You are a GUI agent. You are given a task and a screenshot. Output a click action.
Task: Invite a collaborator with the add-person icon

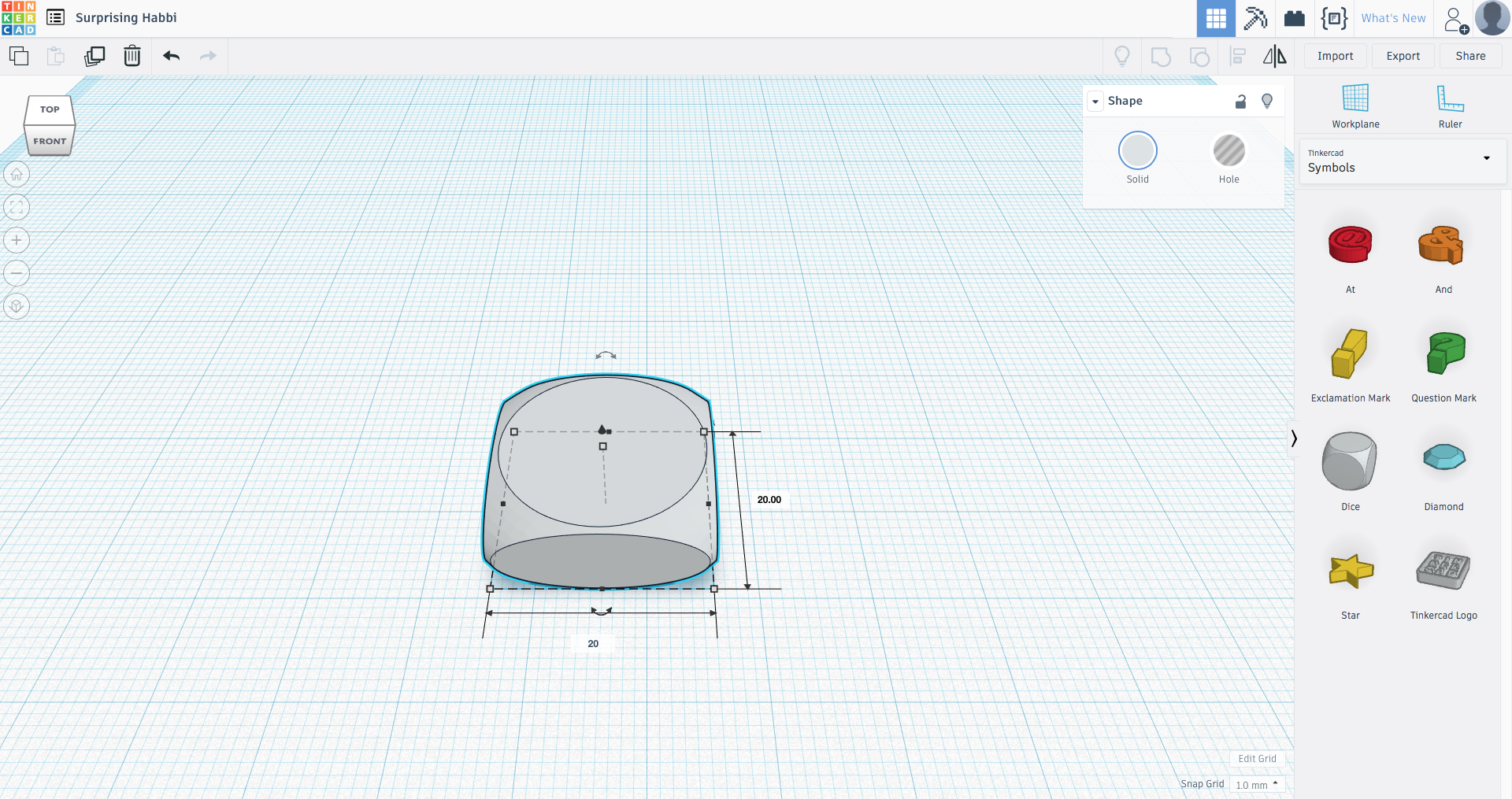1455,20
